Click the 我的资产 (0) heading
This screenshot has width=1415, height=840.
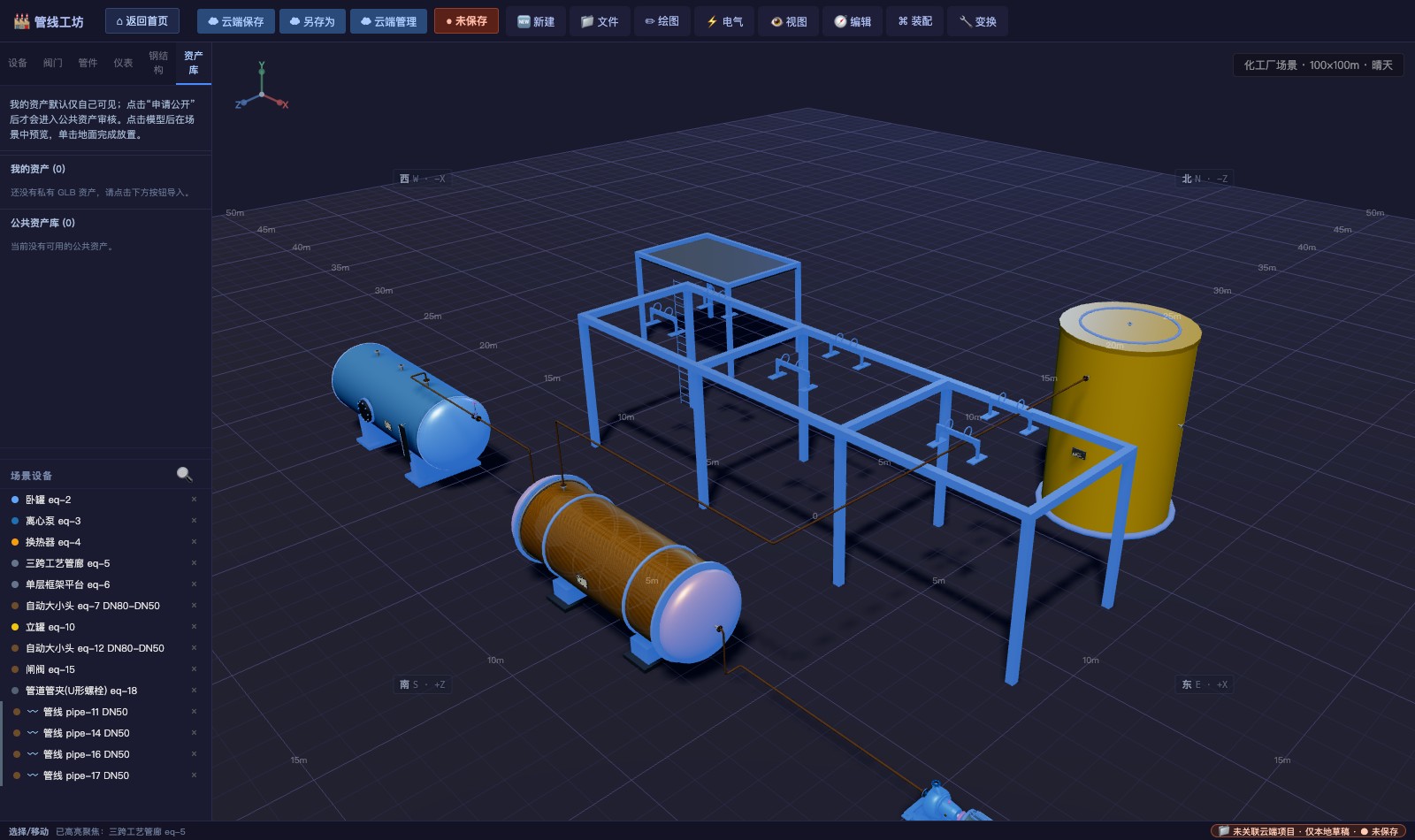click(38, 169)
